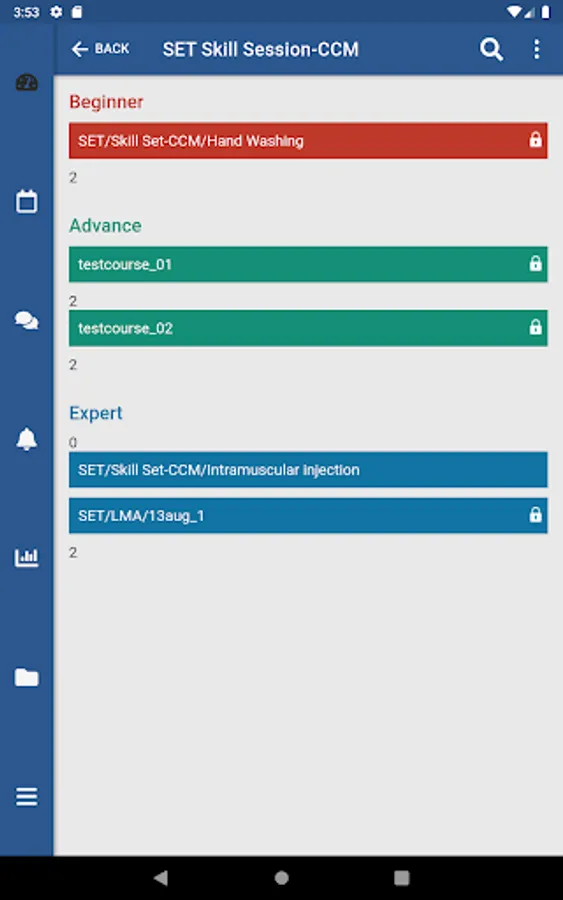Select the Expert section heading
Viewport: 563px width, 900px height.
(96, 413)
